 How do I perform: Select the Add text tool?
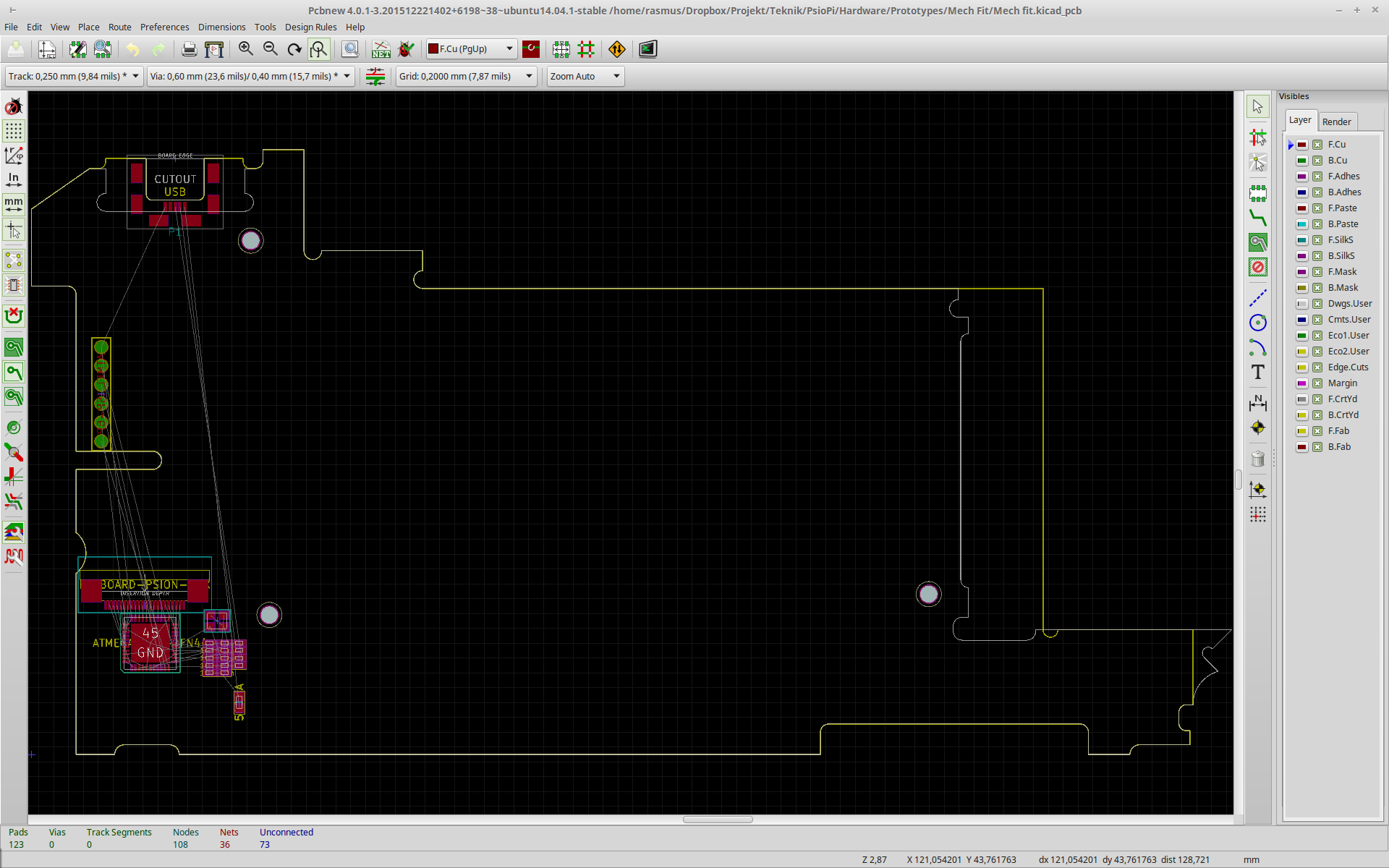click(x=1258, y=373)
